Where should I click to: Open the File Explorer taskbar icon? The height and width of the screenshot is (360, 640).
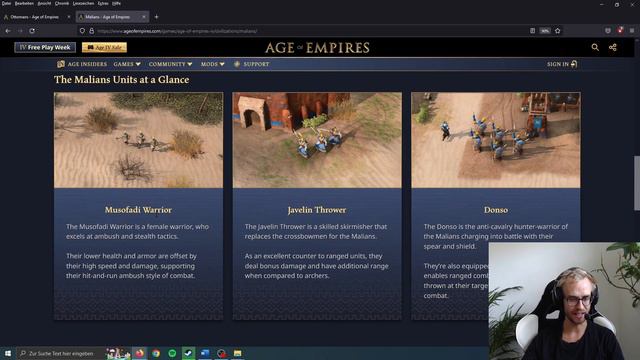coord(238,353)
